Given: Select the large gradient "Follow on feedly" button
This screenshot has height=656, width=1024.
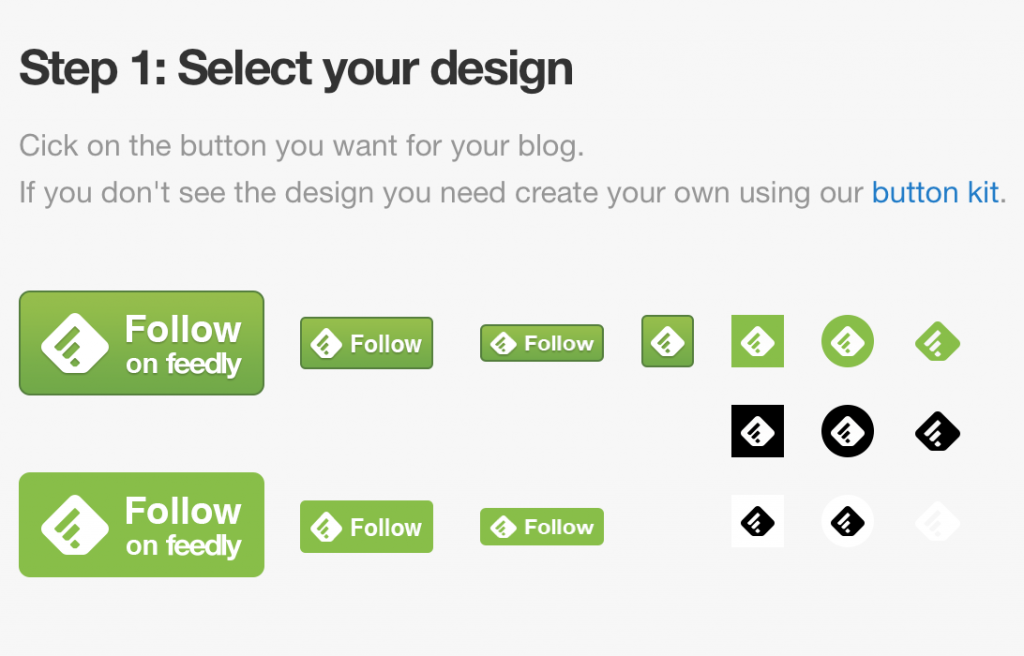Looking at the screenshot, I should click(x=141, y=343).
